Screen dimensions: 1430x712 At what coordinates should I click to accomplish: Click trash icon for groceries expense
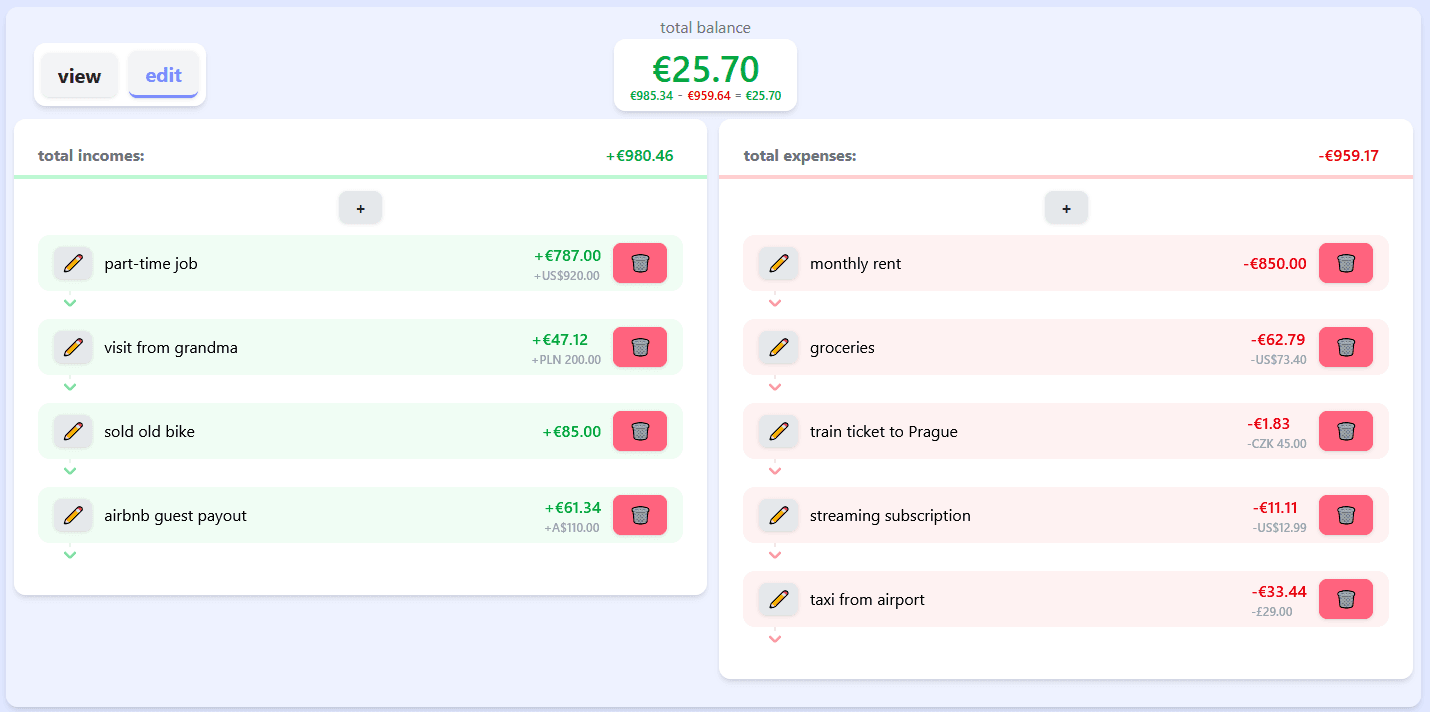coord(1346,348)
